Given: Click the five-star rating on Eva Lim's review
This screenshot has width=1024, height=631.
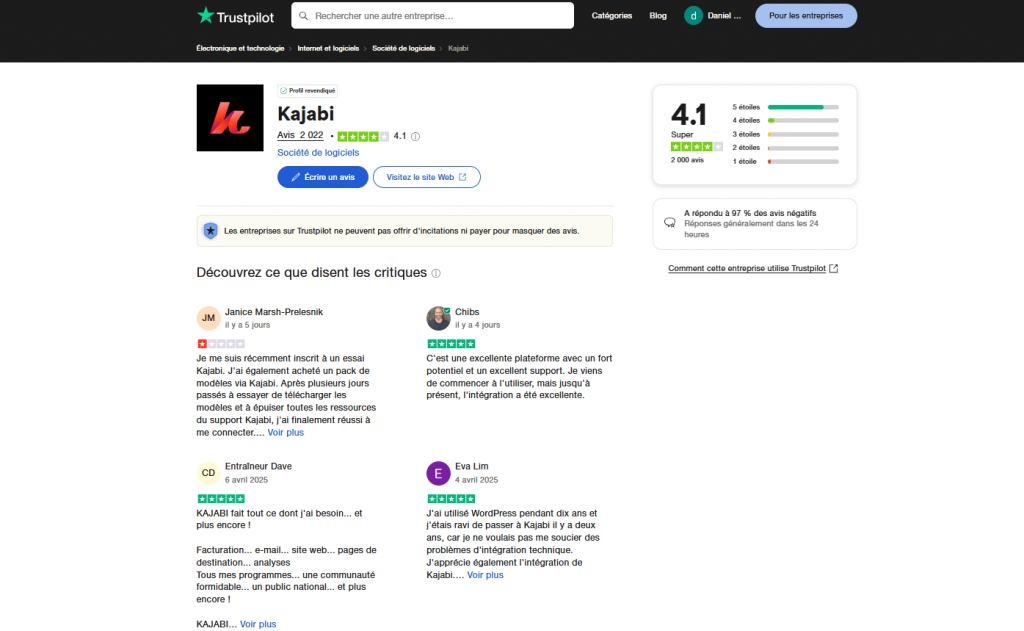Looking at the screenshot, I should (451, 498).
